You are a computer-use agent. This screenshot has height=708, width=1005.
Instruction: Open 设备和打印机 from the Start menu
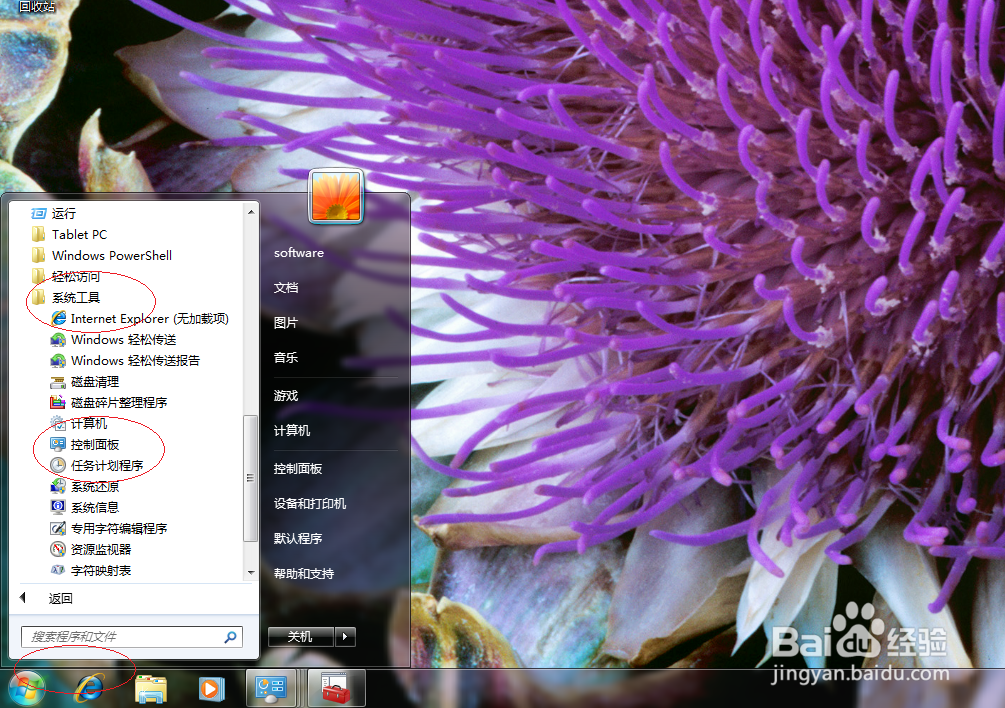(x=310, y=503)
